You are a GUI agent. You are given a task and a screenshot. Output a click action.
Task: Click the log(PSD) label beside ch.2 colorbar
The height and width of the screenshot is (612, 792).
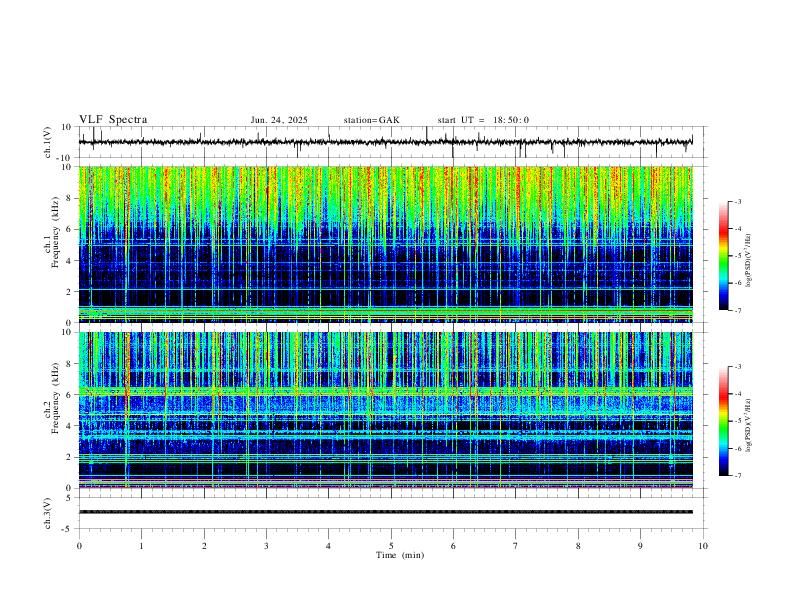pyautogui.click(x=748, y=426)
